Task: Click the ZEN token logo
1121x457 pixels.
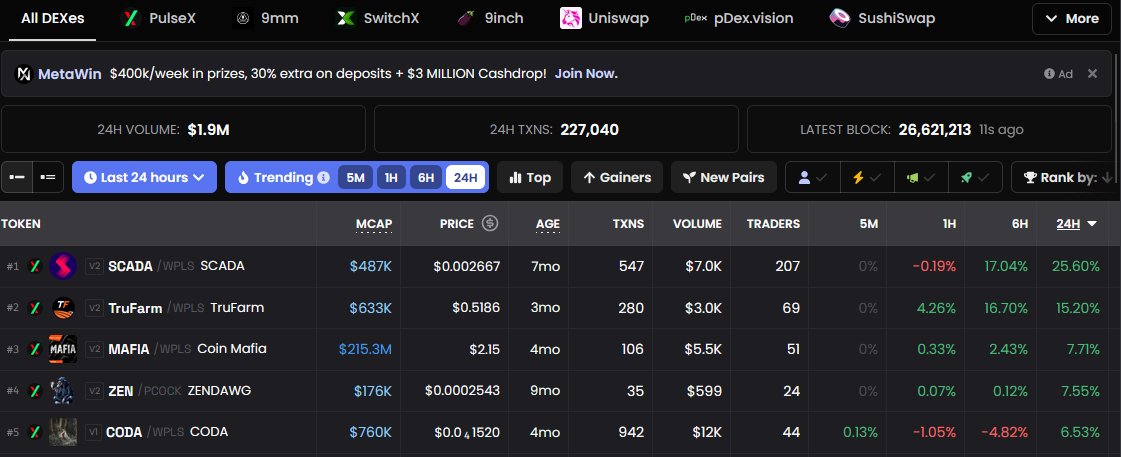Action: click(x=63, y=390)
